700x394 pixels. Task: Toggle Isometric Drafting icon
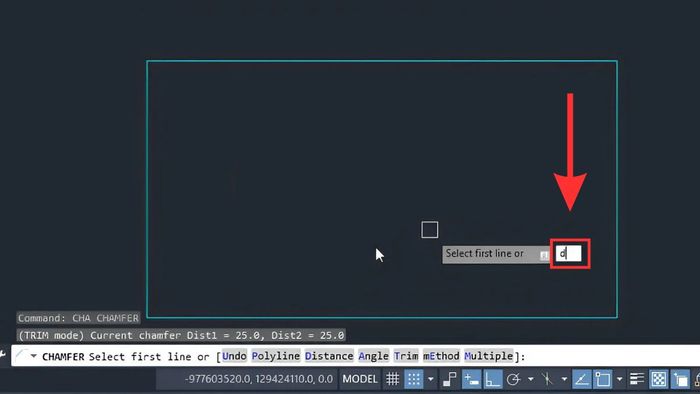tap(547, 379)
